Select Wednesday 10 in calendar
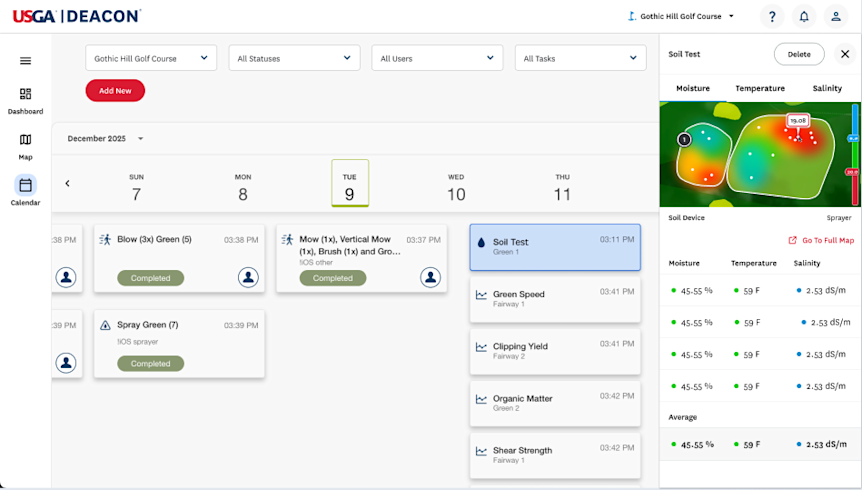This screenshot has height=490, width=862. [x=456, y=188]
